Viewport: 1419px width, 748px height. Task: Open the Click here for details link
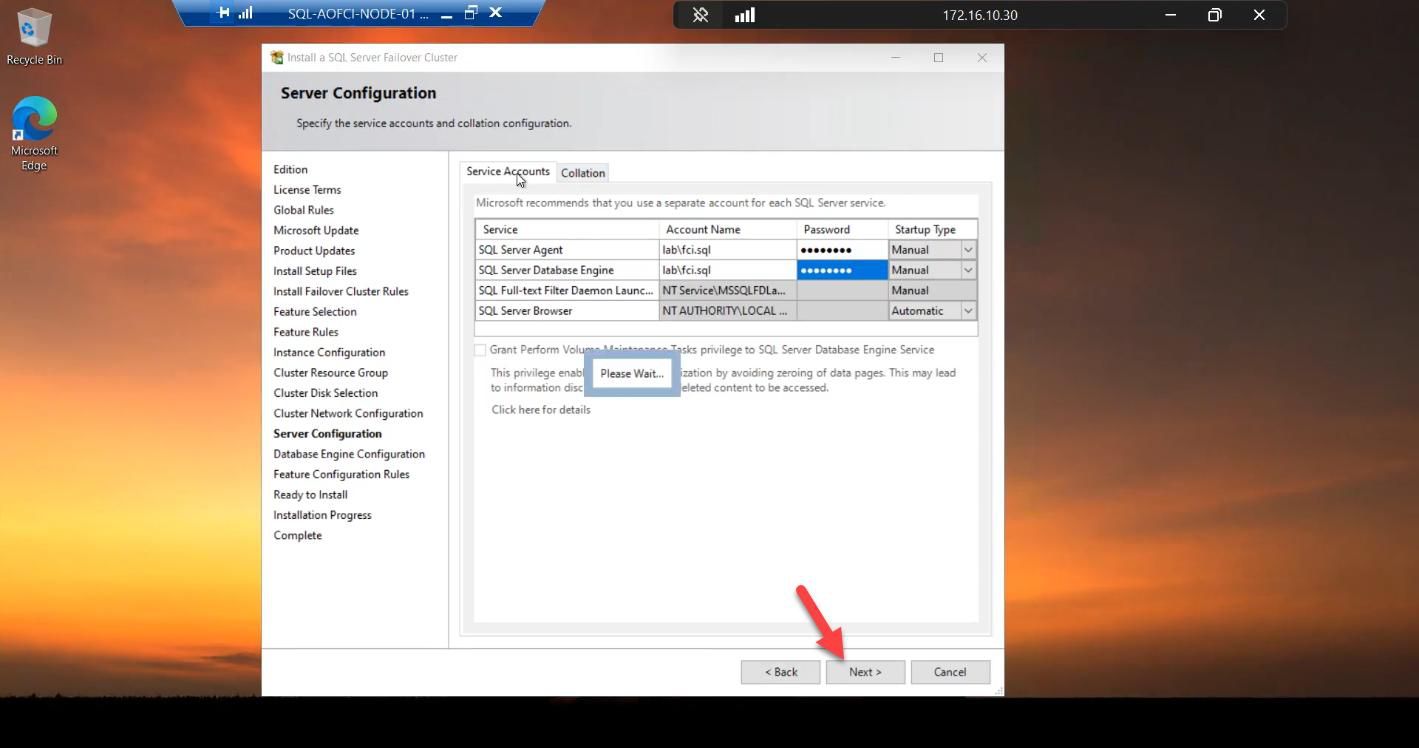point(541,409)
